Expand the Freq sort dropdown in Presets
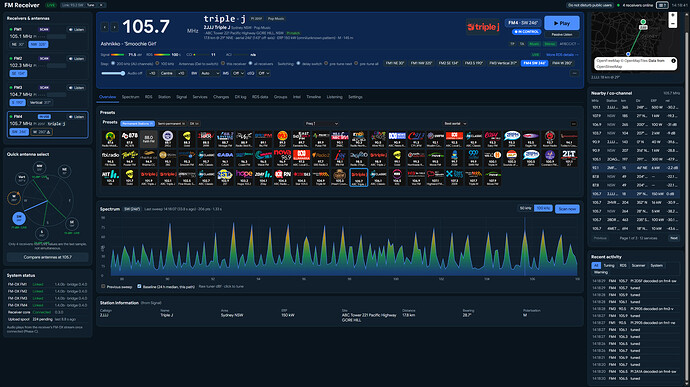 point(322,124)
